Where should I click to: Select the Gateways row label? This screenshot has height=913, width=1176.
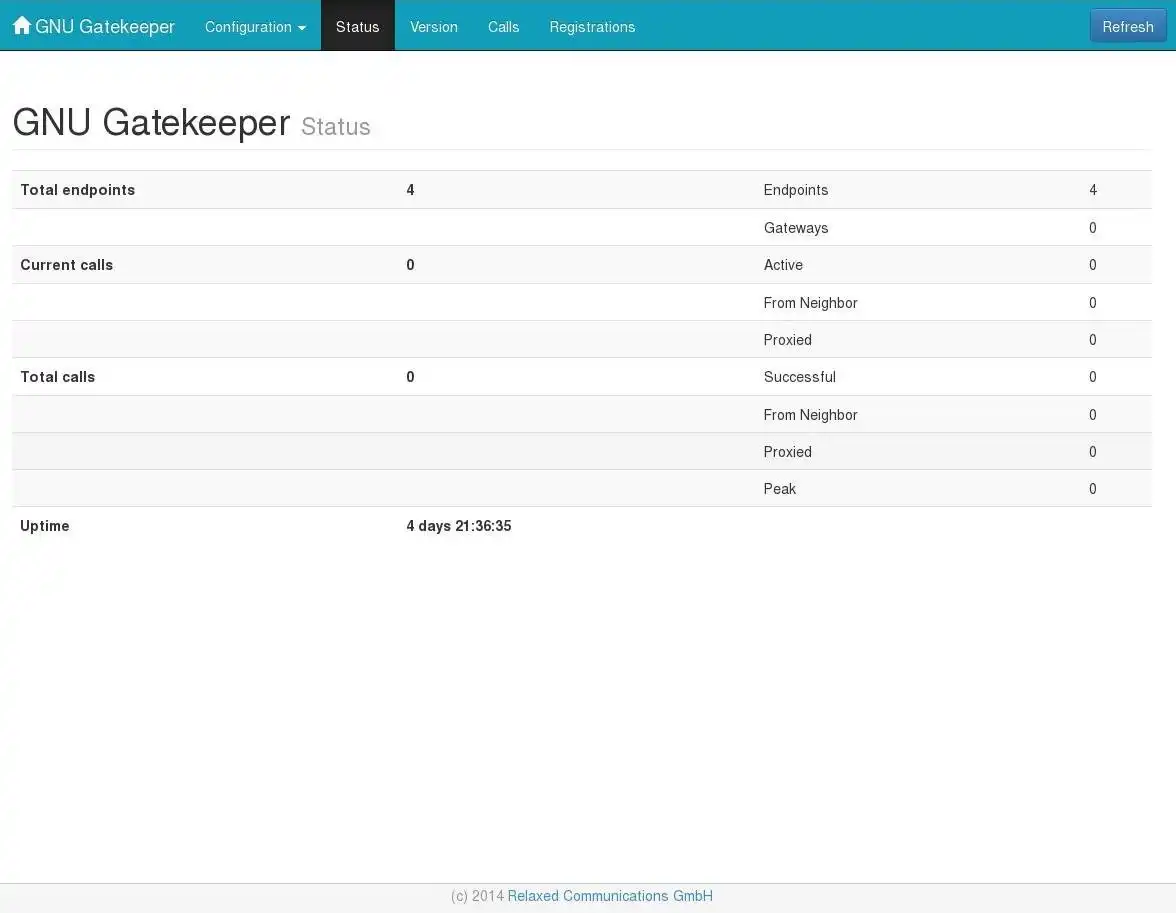pyautogui.click(x=796, y=228)
